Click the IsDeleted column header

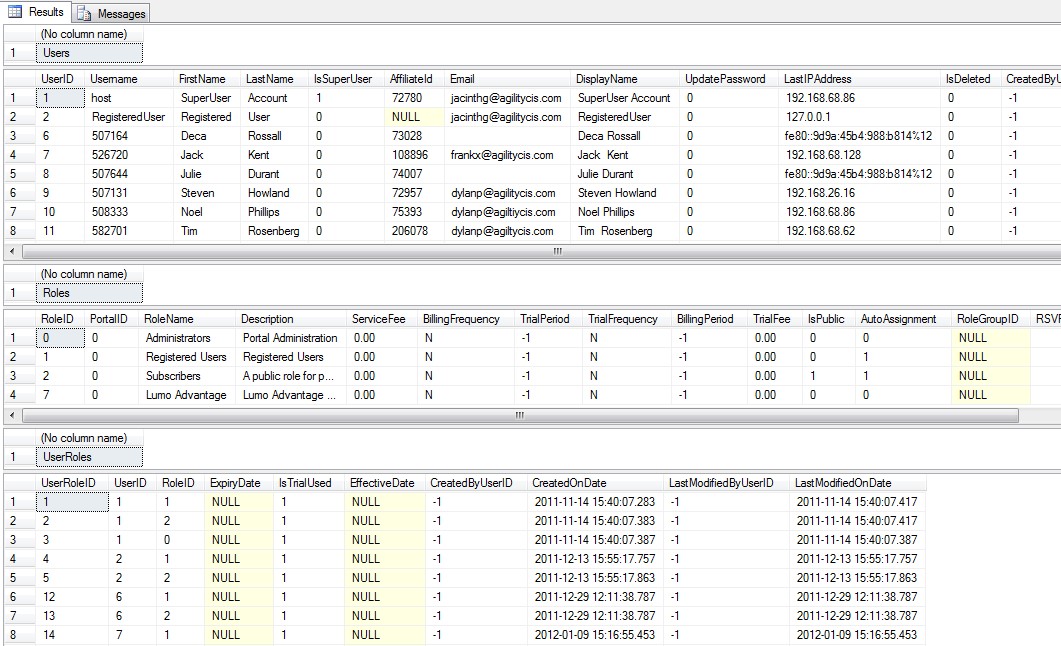click(x=970, y=79)
